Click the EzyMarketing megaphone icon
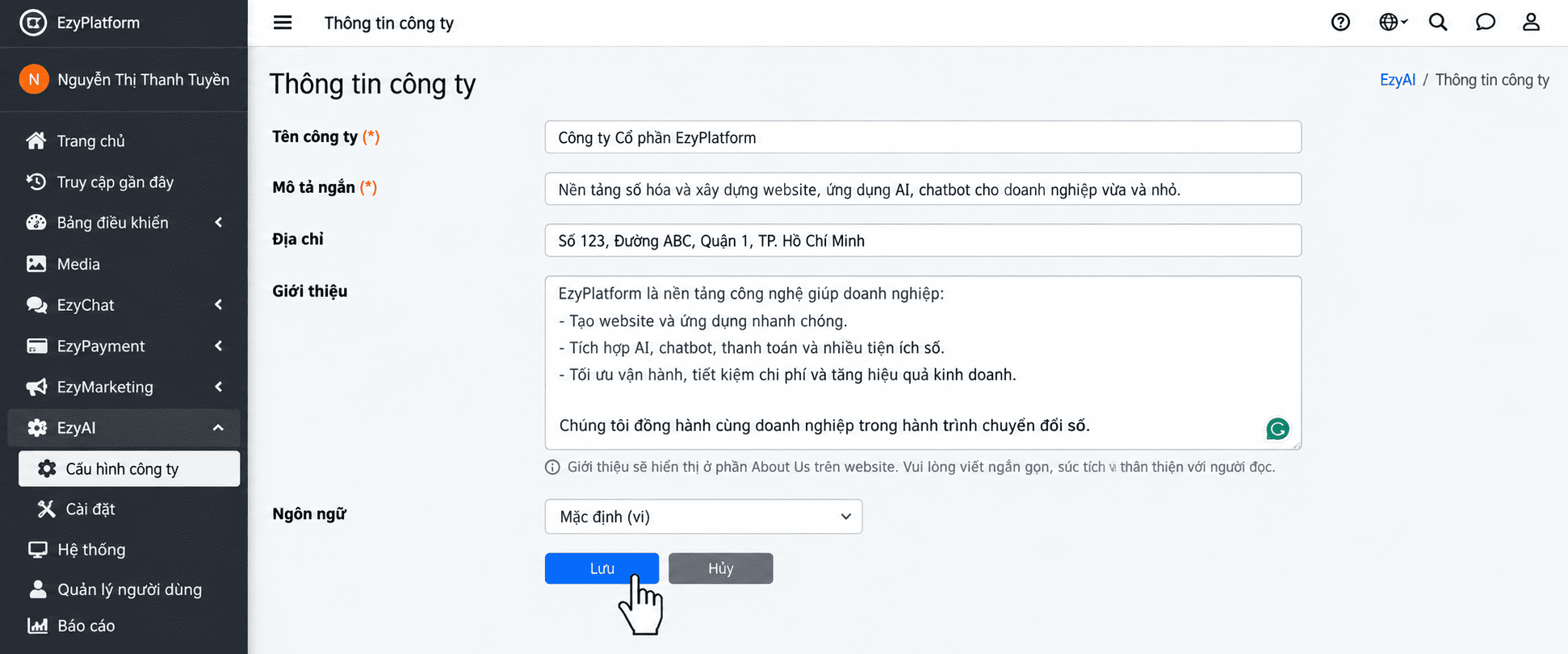The image size is (1568, 654). pos(36,388)
